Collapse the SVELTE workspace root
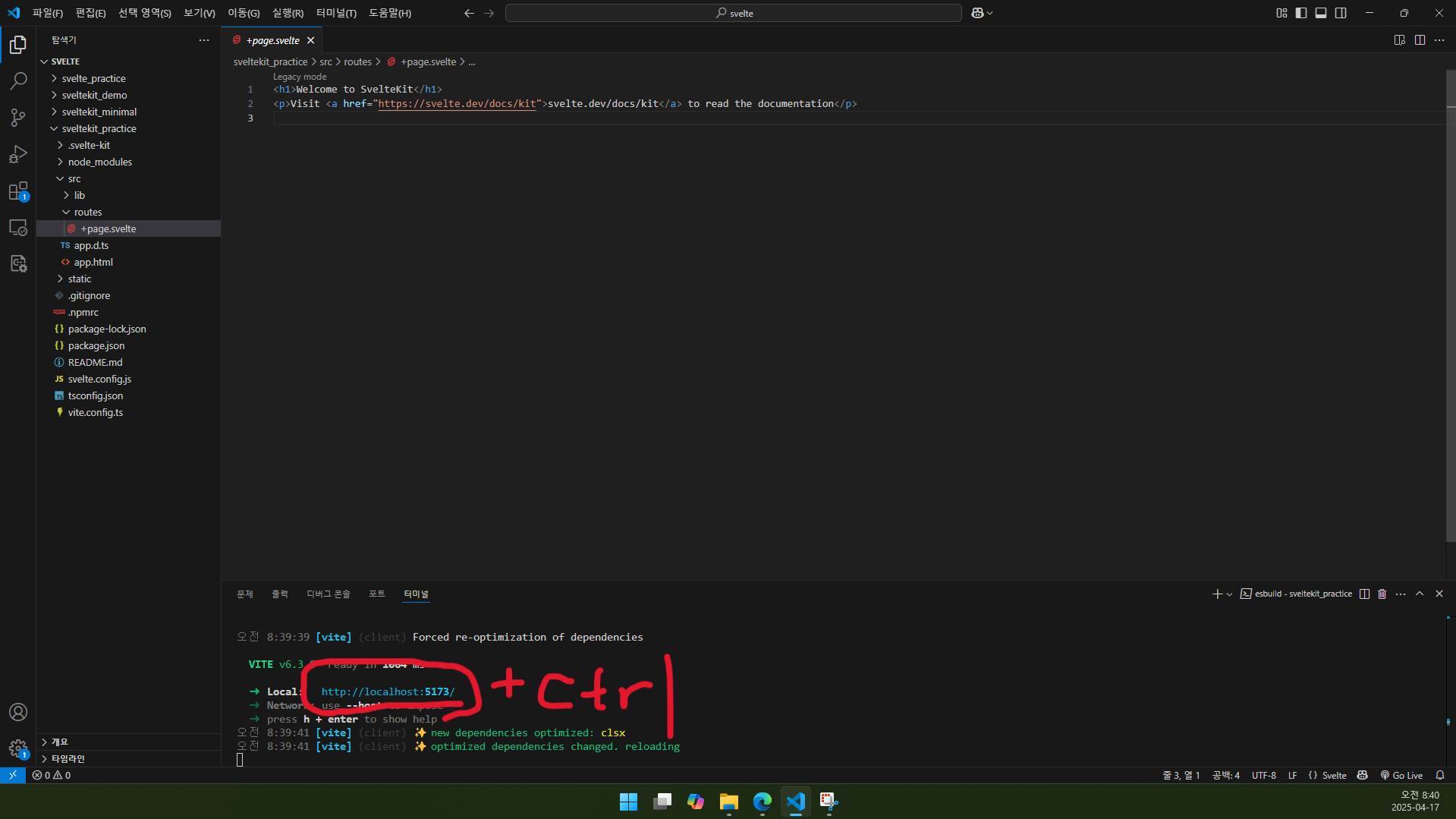1456x819 pixels. click(44, 61)
